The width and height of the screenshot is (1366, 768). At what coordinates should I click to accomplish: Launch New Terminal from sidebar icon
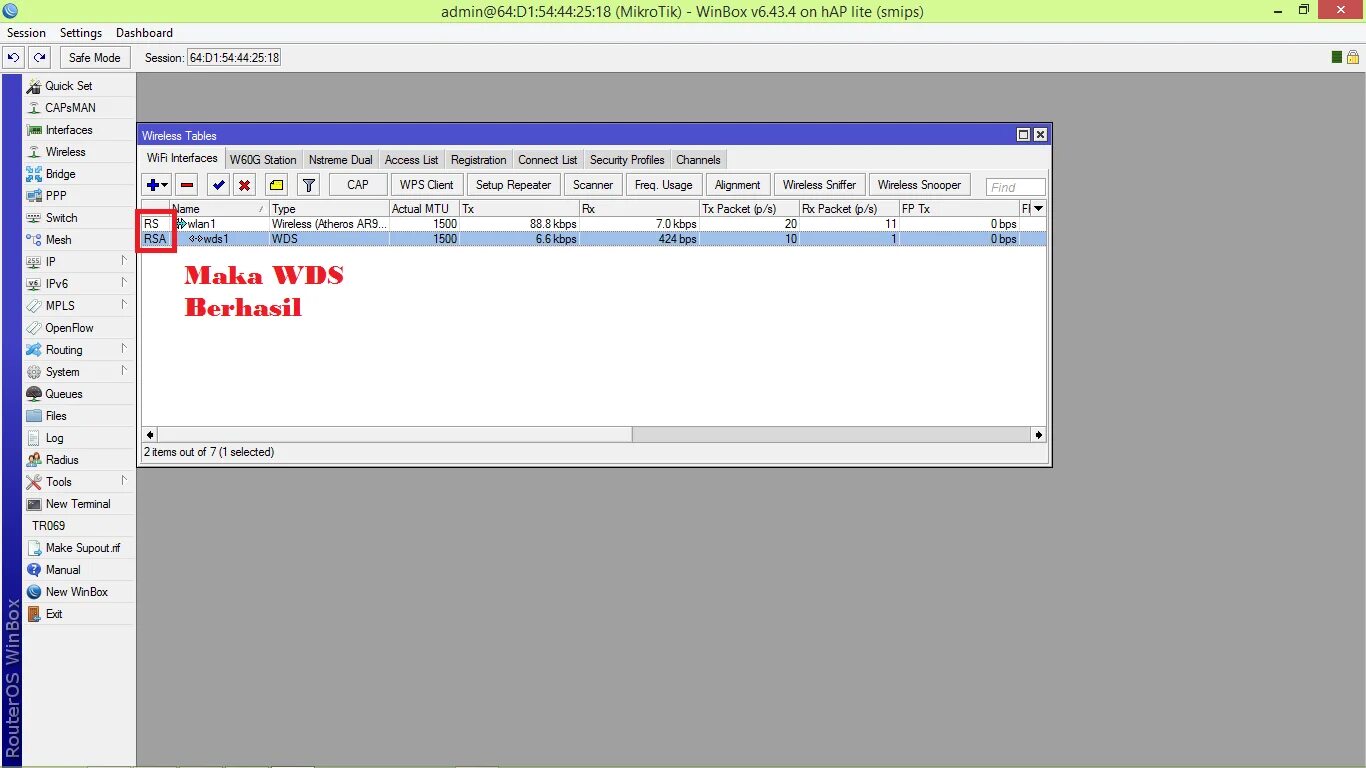pos(34,504)
